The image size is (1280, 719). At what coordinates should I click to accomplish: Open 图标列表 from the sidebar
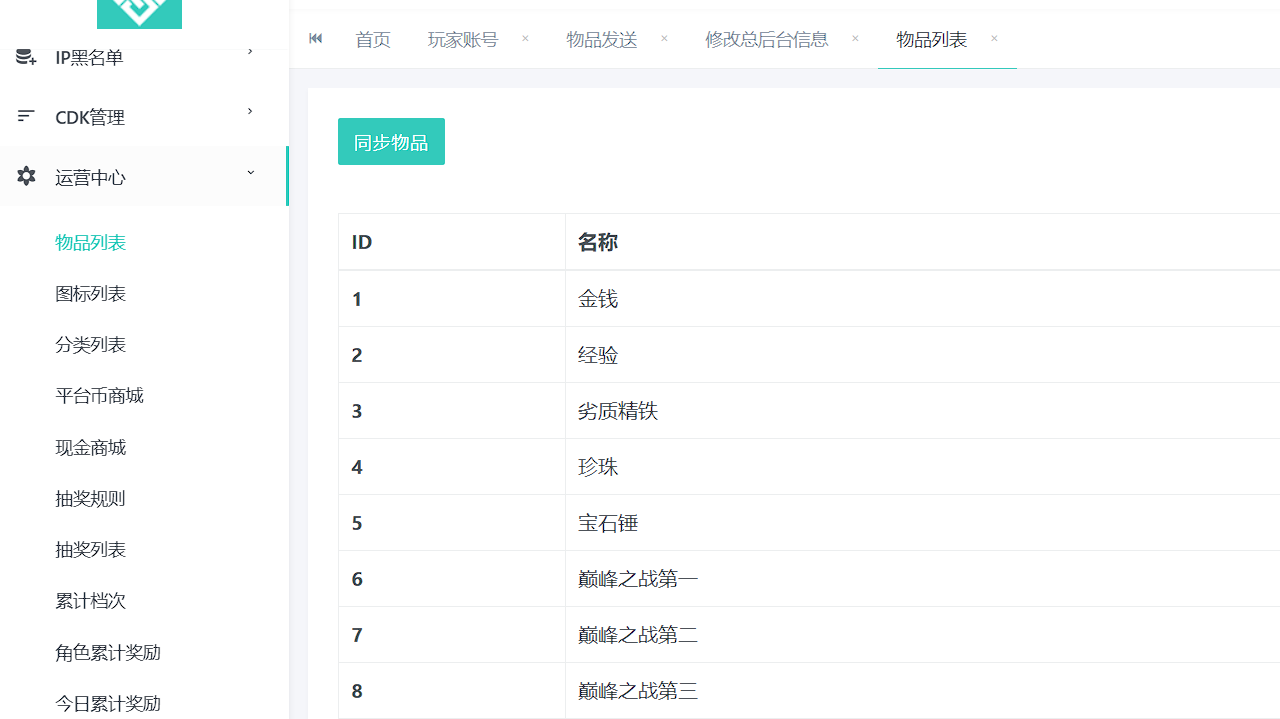90,293
